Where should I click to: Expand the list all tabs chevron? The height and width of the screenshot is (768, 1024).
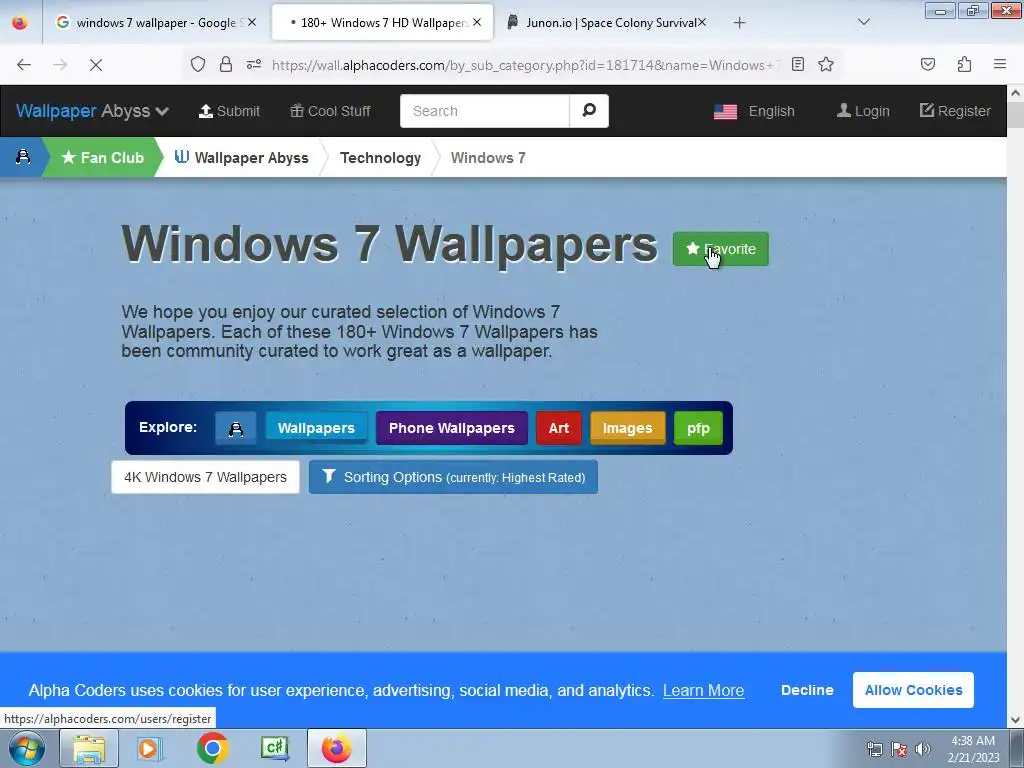pos(863,22)
